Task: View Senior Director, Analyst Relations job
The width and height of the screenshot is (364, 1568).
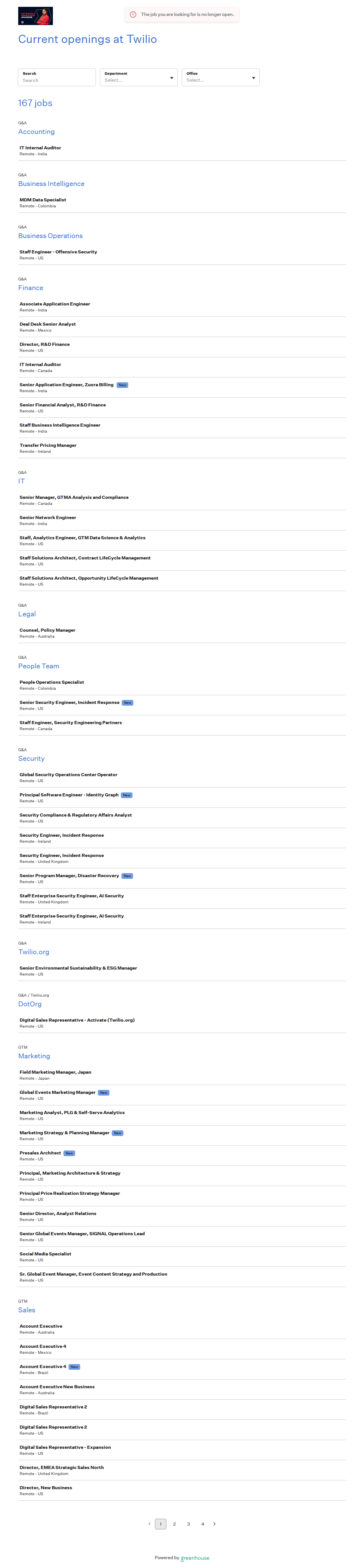Action: [182, 1216]
